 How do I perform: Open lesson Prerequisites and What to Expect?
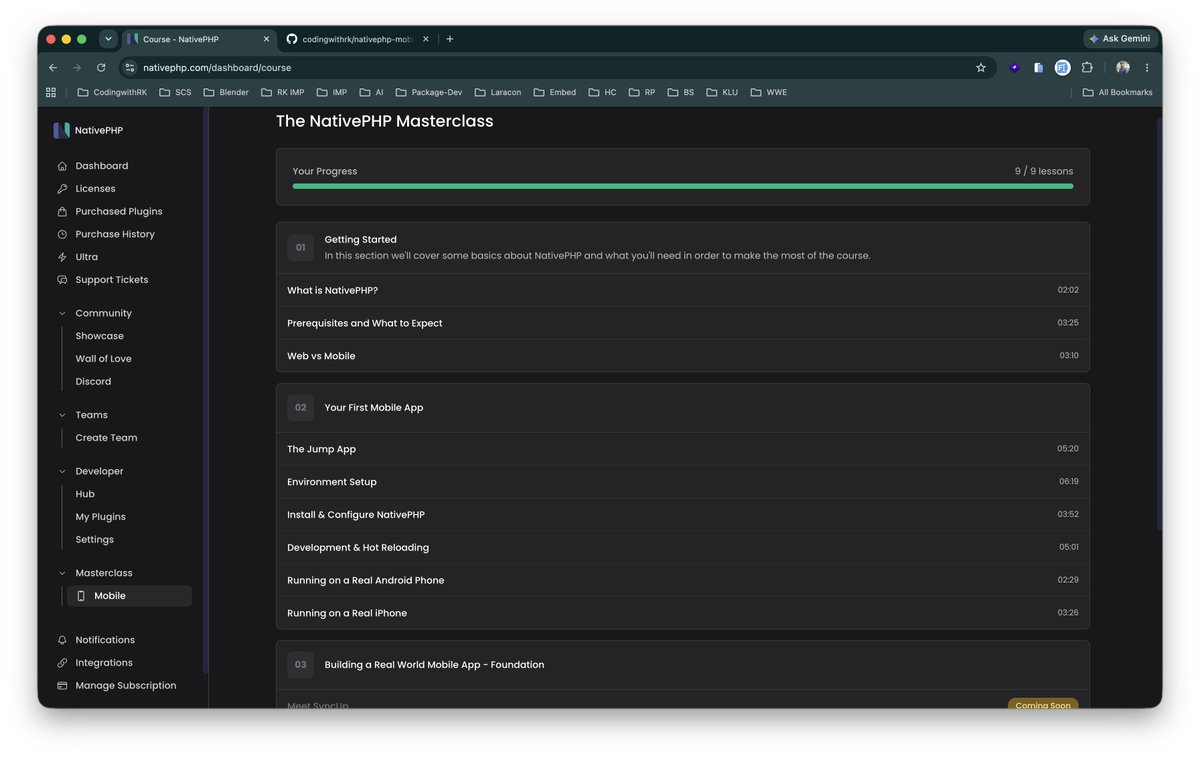683,323
